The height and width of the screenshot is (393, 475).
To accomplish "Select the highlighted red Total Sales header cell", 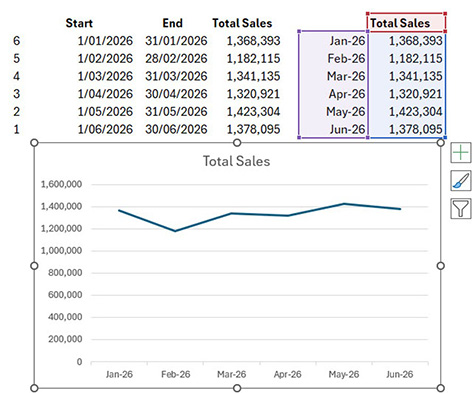I will 406,23.
